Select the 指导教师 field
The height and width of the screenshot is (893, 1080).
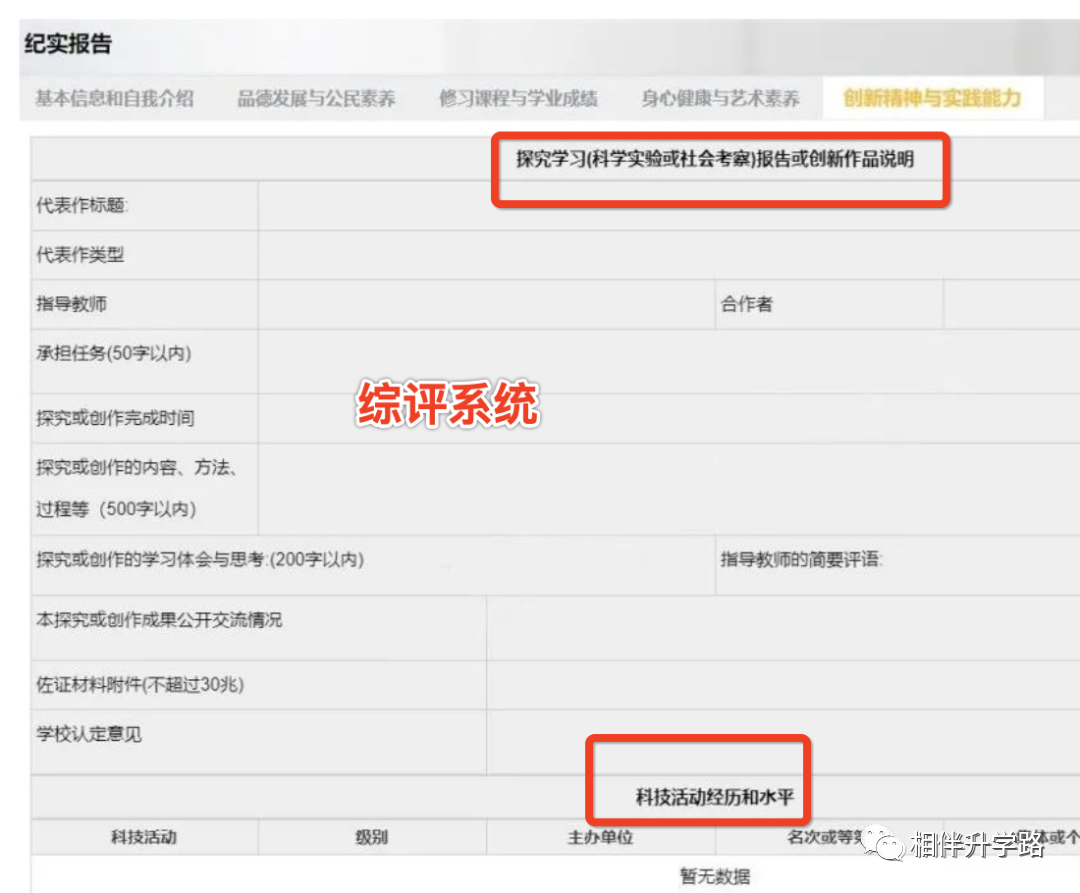point(480,303)
